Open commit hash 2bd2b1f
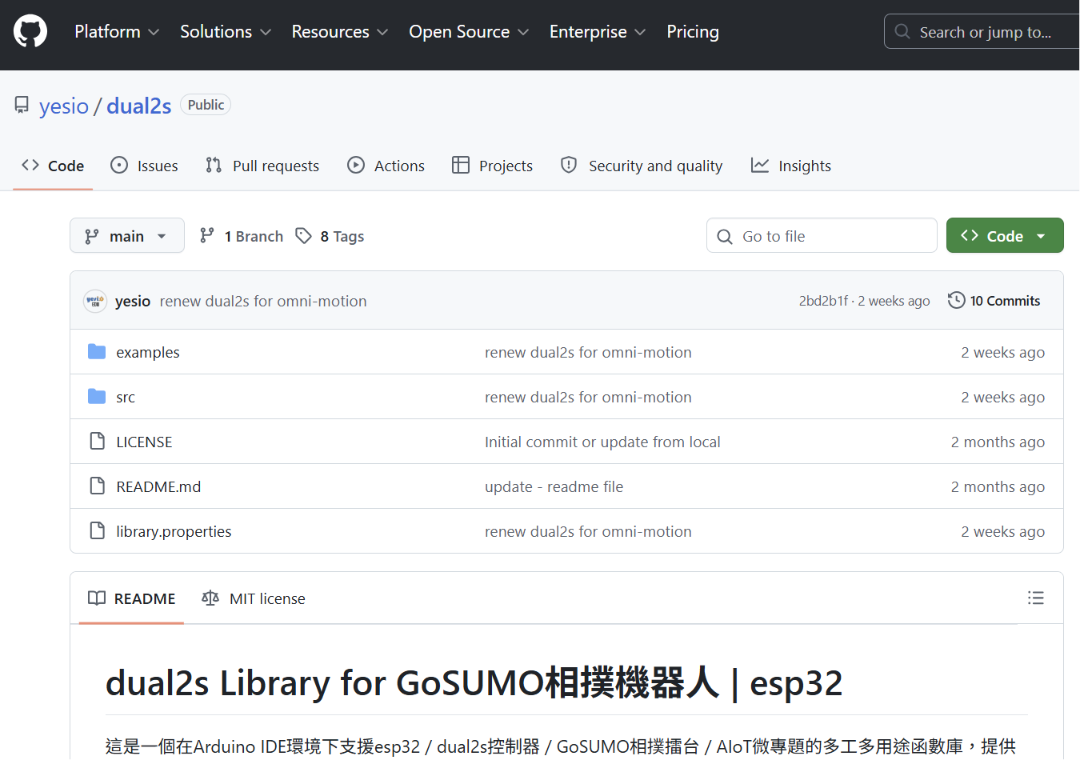 tap(823, 301)
